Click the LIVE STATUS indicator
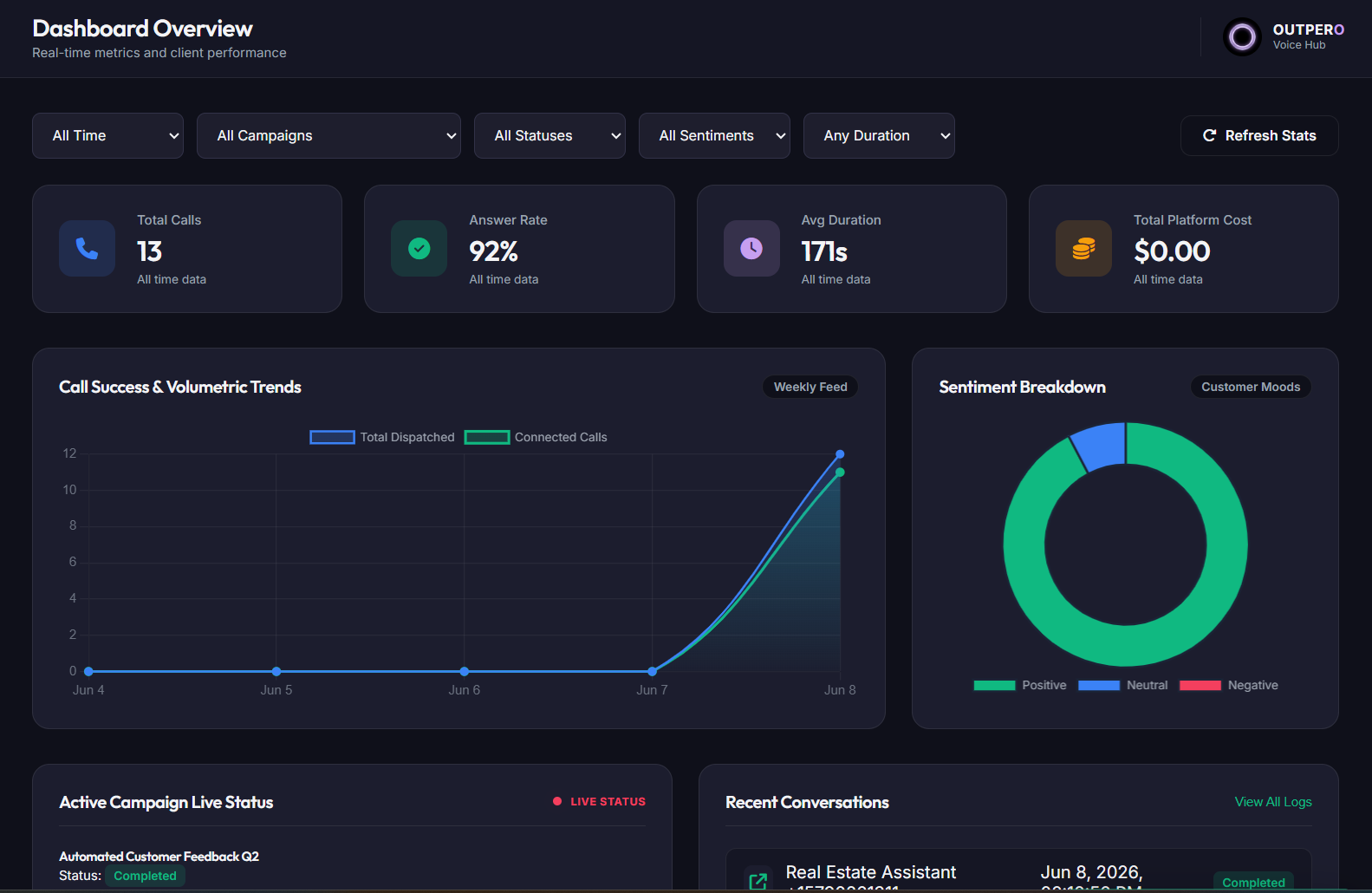The width and height of the screenshot is (1372, 893). tap(599, 802)
